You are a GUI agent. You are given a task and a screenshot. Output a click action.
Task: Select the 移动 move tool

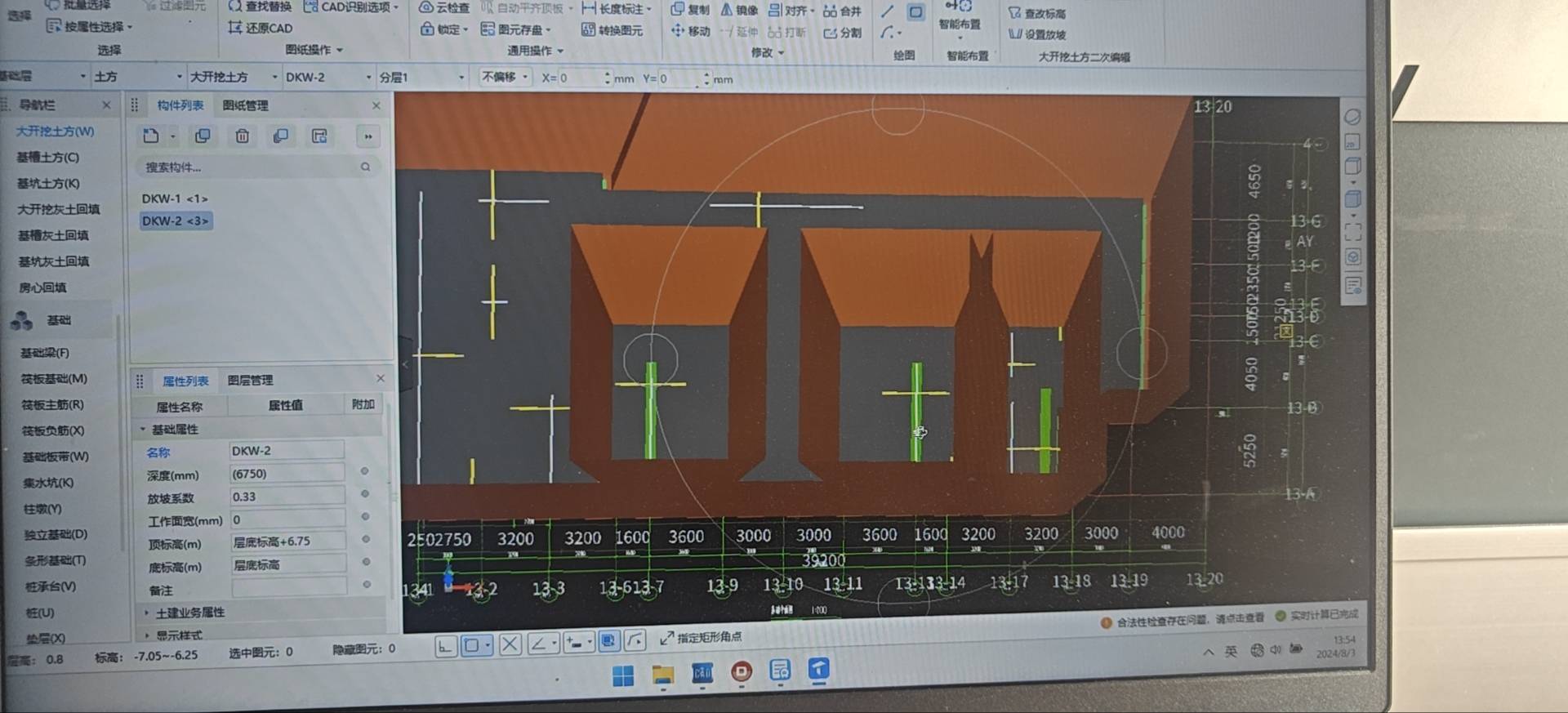[x=690, y=31]
